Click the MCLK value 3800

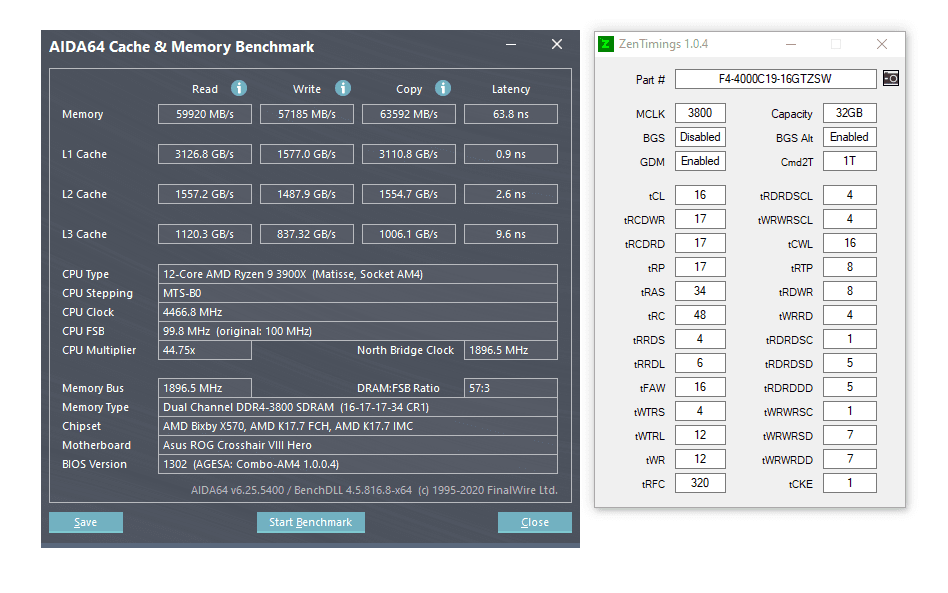click(x=700, y=113)
